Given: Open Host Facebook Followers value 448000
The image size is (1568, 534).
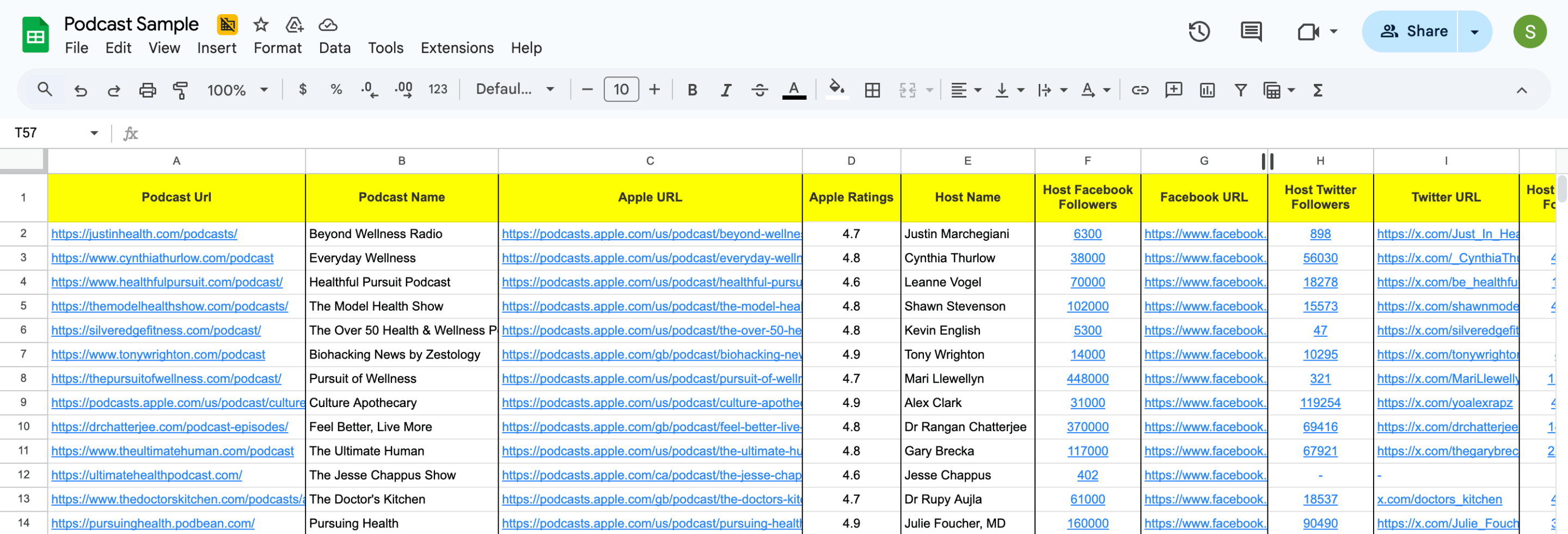Looking at the screenshot, I should [1087, 379].
